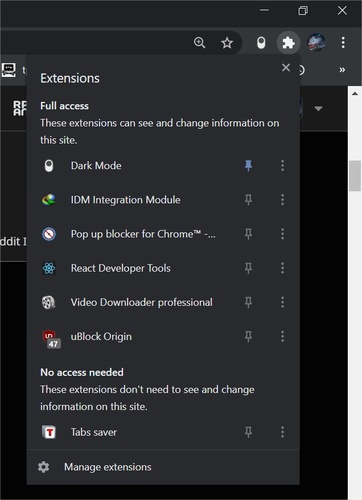Close the Extensions popup panel
Image resolution: width=362 pixels, height=500 pixels.
pos(286,68)
